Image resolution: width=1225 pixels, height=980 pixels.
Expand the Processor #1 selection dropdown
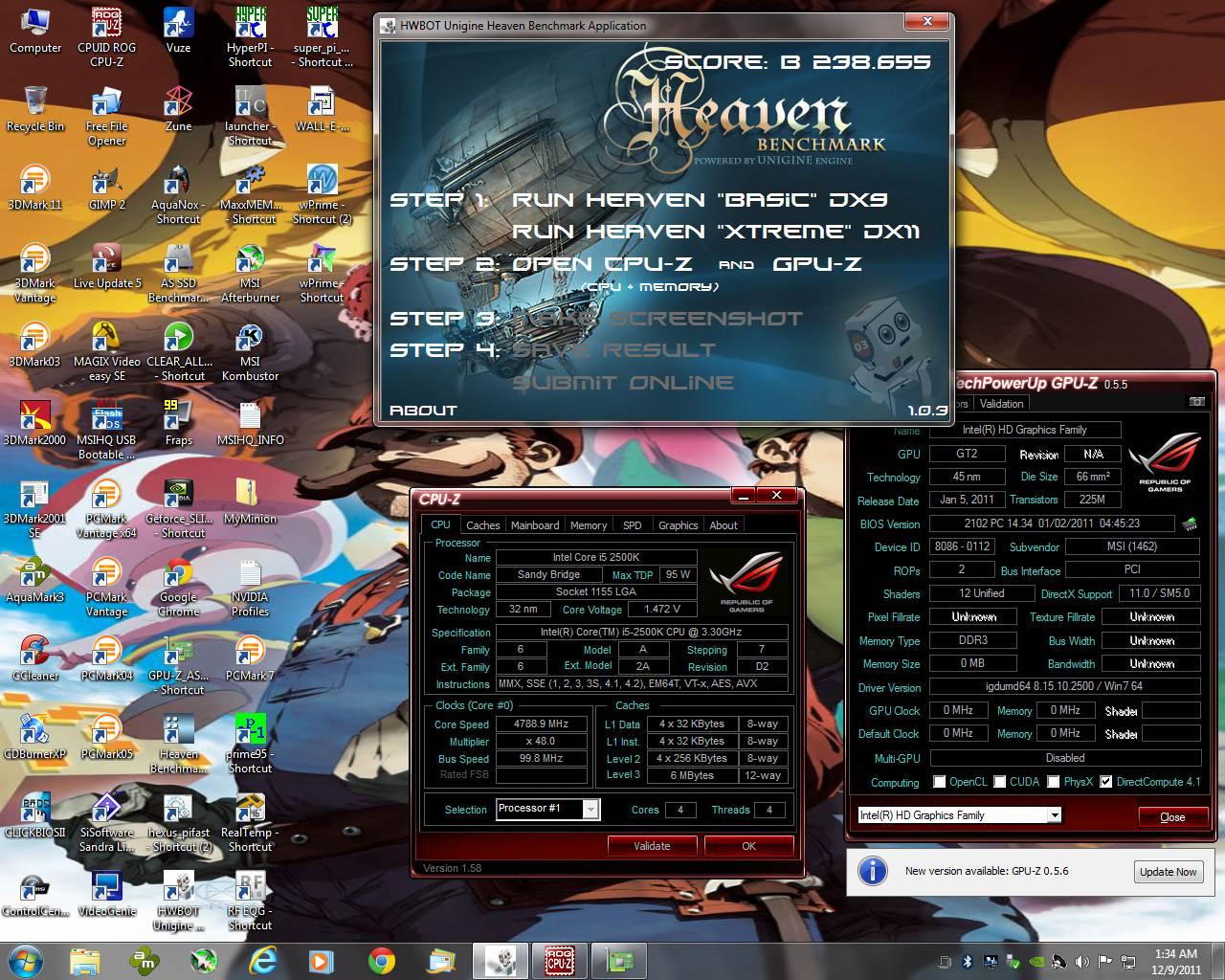tap(591, 809)
